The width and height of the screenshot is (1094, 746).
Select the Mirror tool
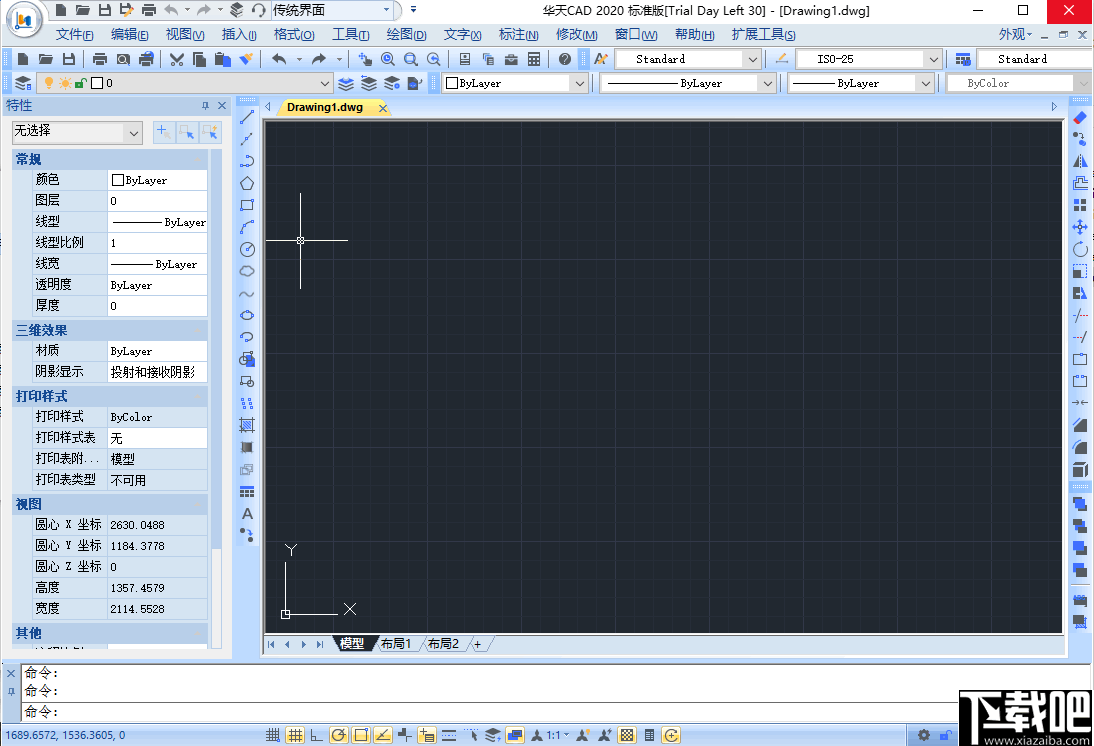1080,161
